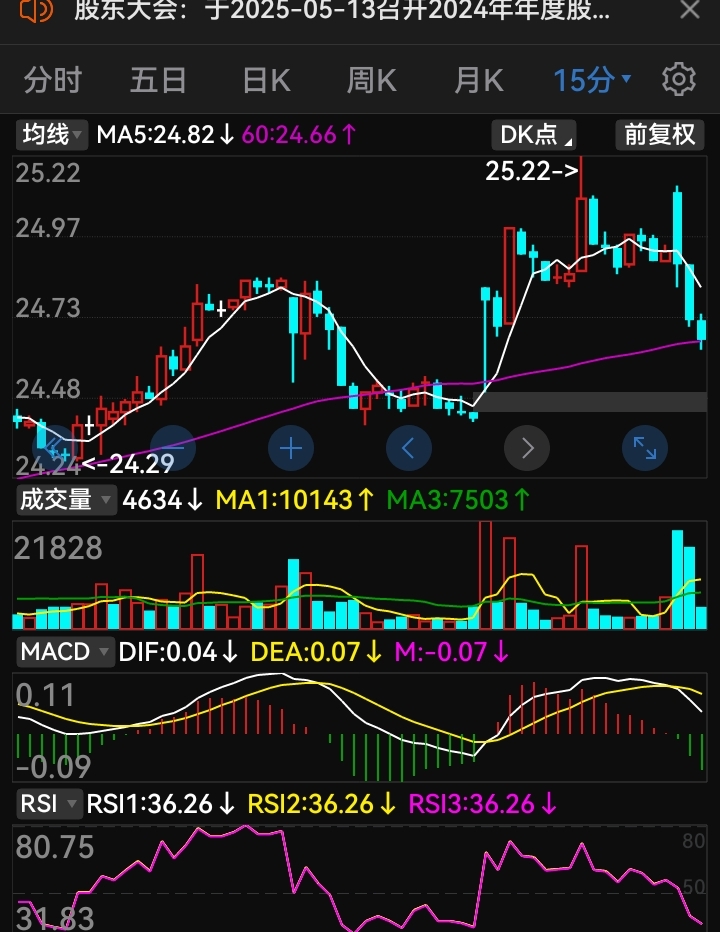This screenshot has width=720, height=932.
Task: Switch to 月K chart tab
Action: tap(479, 80)
